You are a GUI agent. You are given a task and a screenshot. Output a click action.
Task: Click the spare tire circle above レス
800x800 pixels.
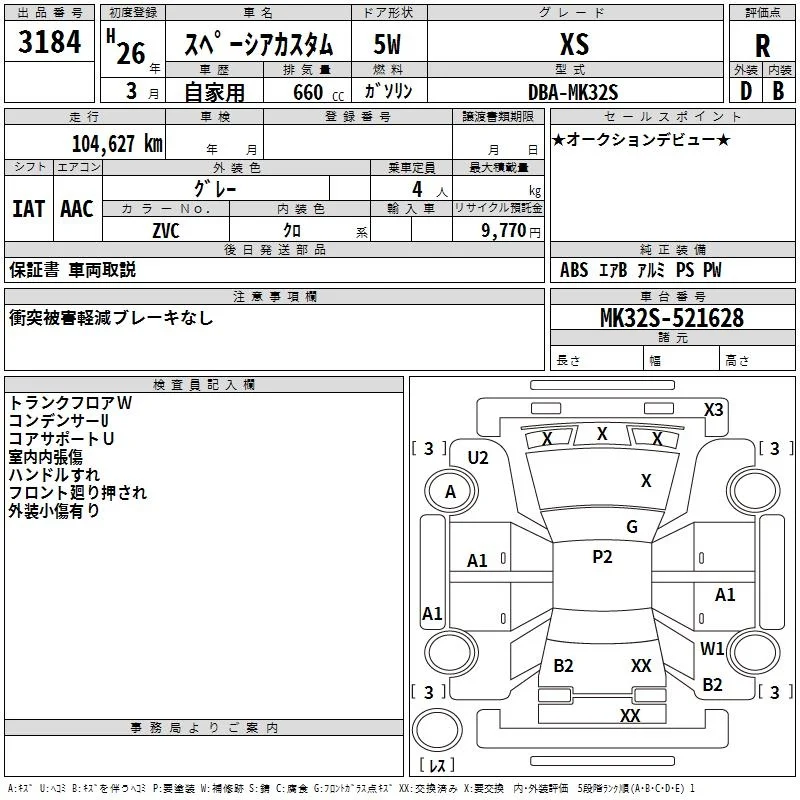(437, 730)
